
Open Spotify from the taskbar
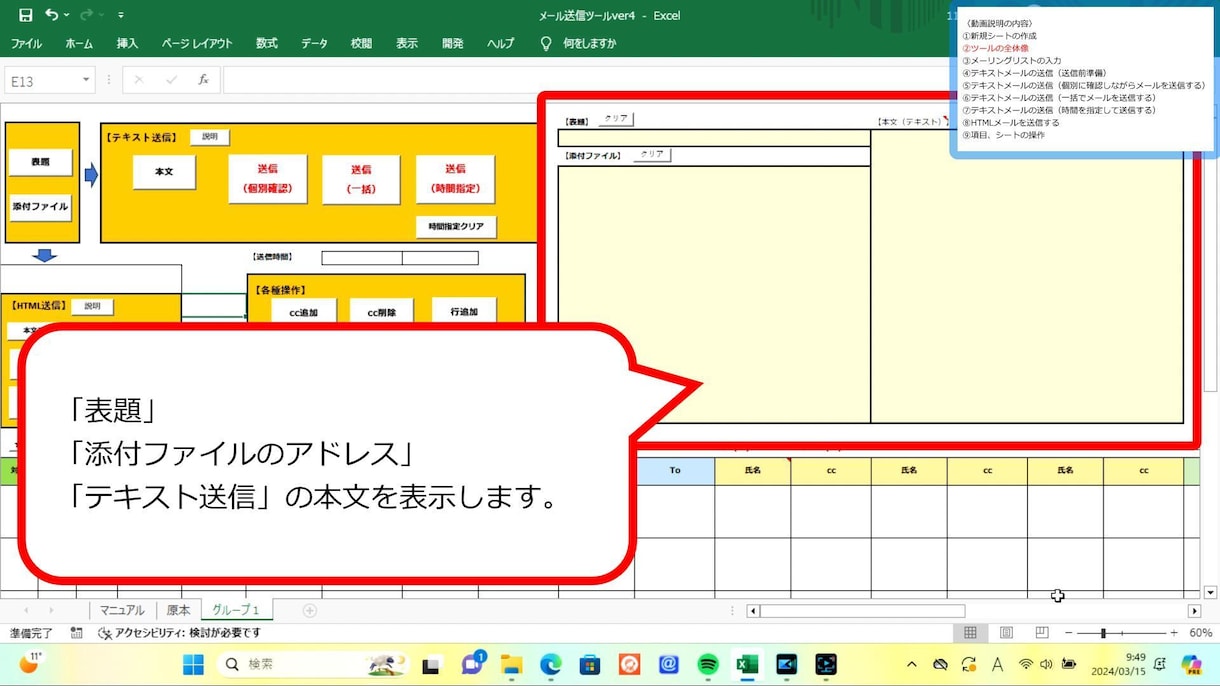click(708, 664)
